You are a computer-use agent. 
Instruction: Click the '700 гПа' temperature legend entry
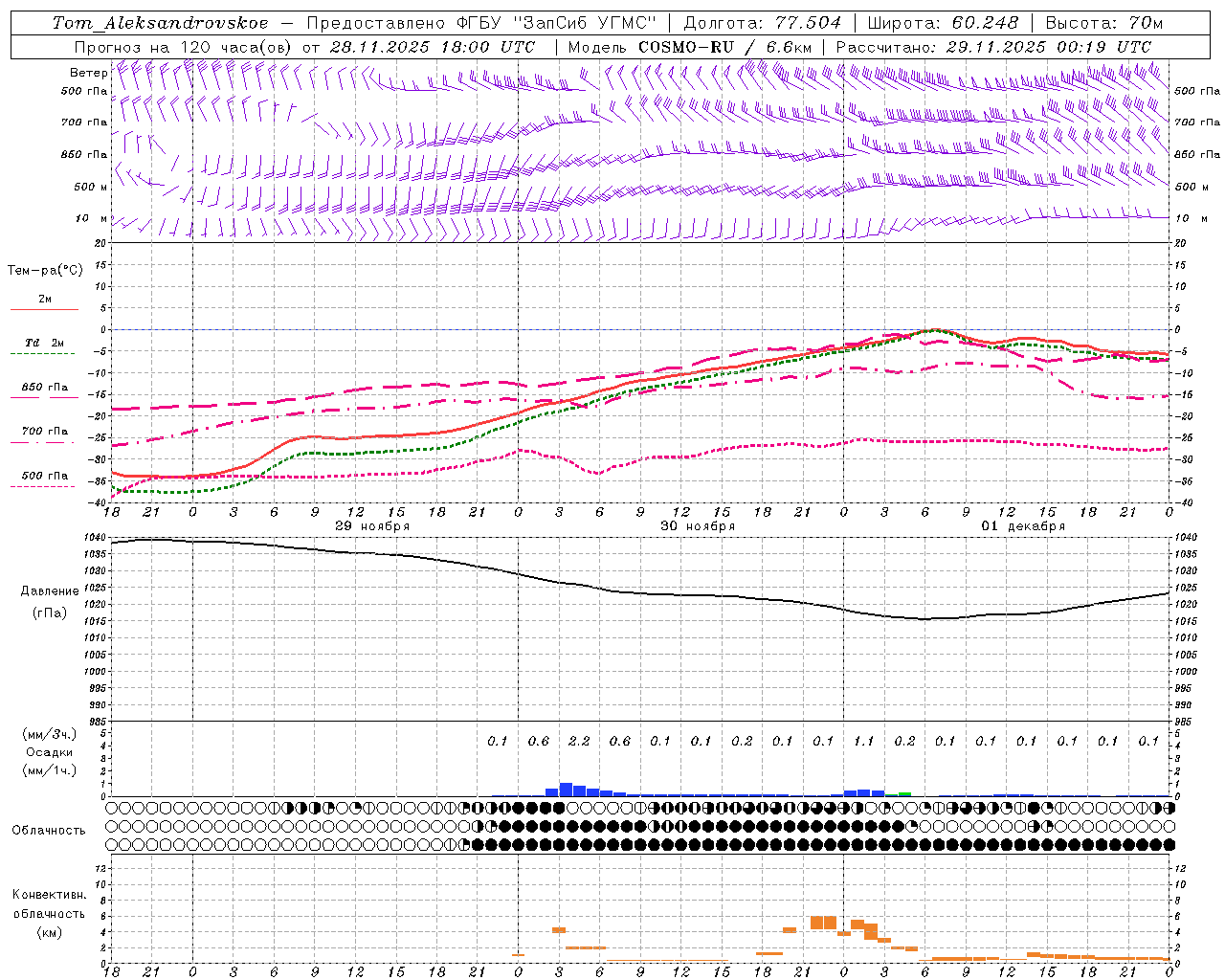[x=45, y=432]
